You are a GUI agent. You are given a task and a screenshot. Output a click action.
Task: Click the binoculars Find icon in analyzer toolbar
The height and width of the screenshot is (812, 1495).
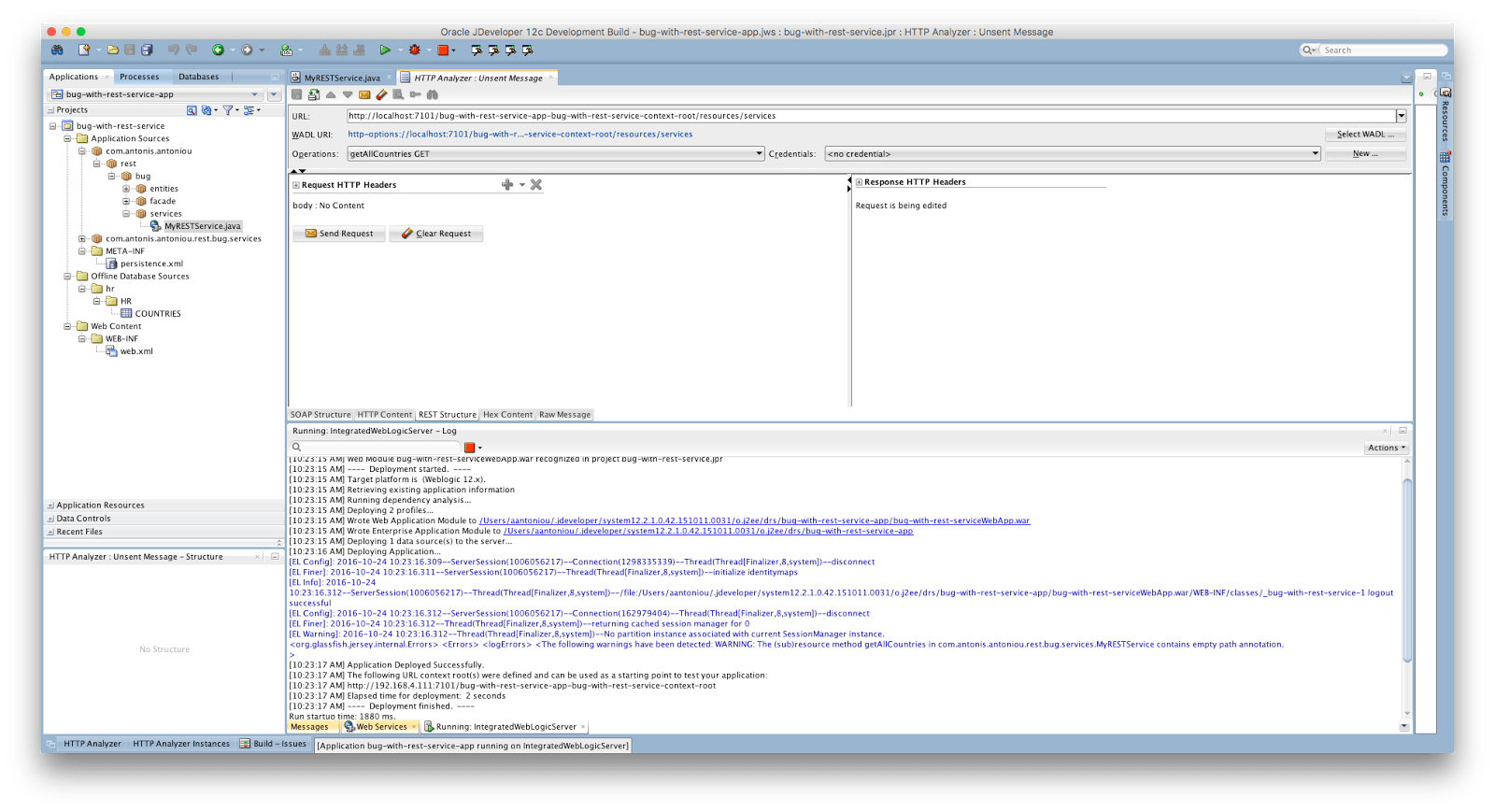[432, 94]
